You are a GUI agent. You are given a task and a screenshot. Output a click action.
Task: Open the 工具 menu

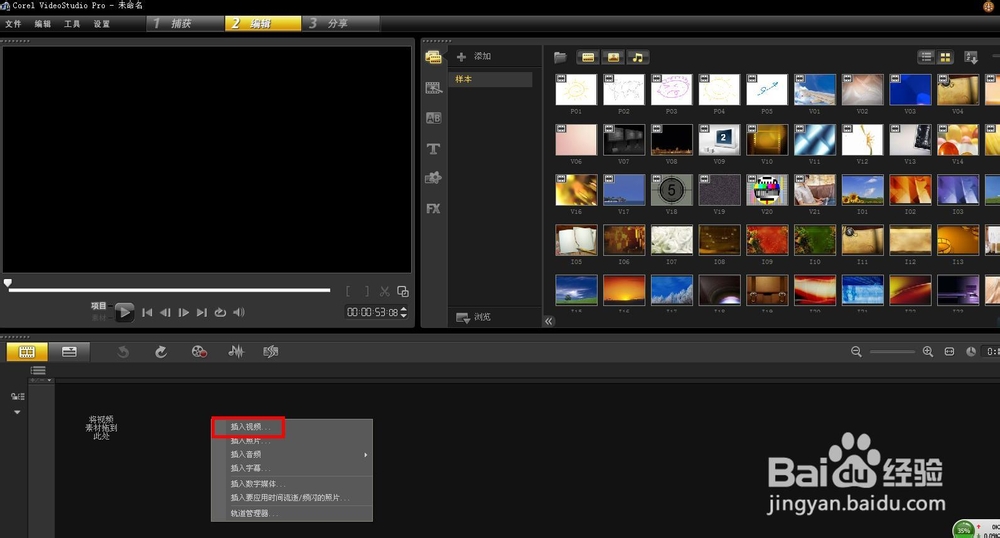[72, 24]
